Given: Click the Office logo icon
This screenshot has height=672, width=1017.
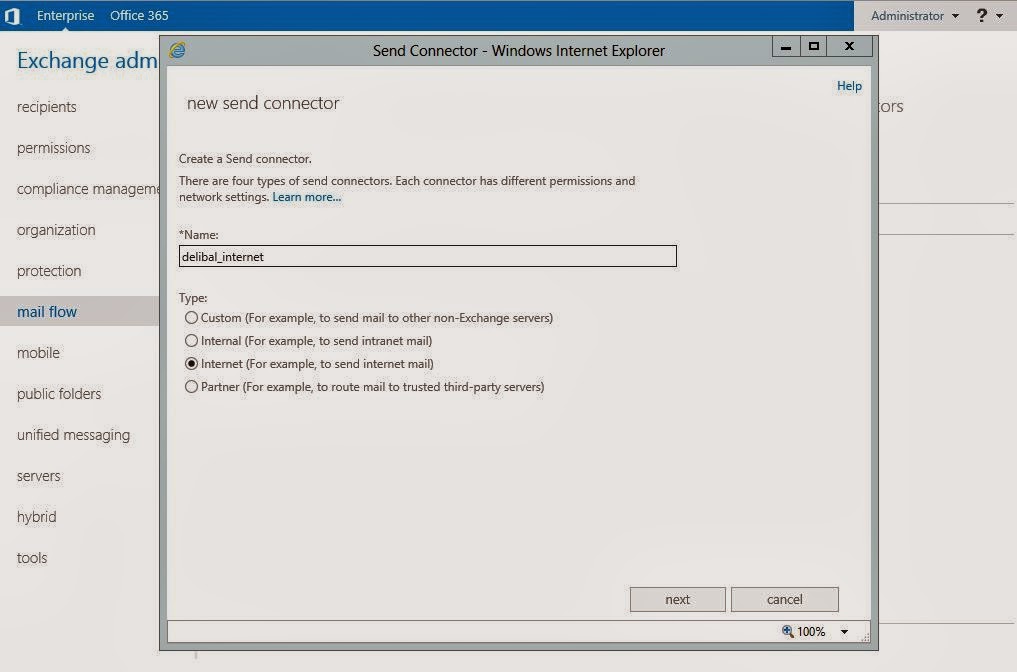Looking at the screenshot, I should (x=12, y=16).
